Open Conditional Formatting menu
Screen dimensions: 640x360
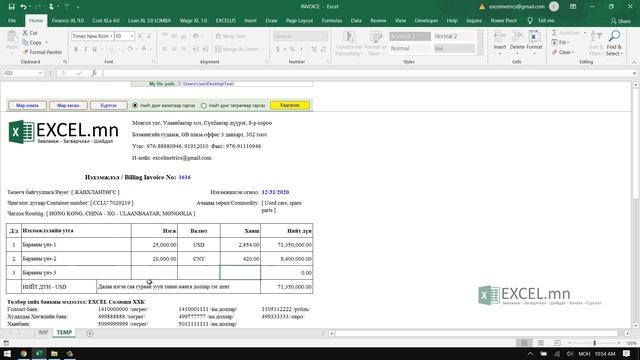coord(349,43)
